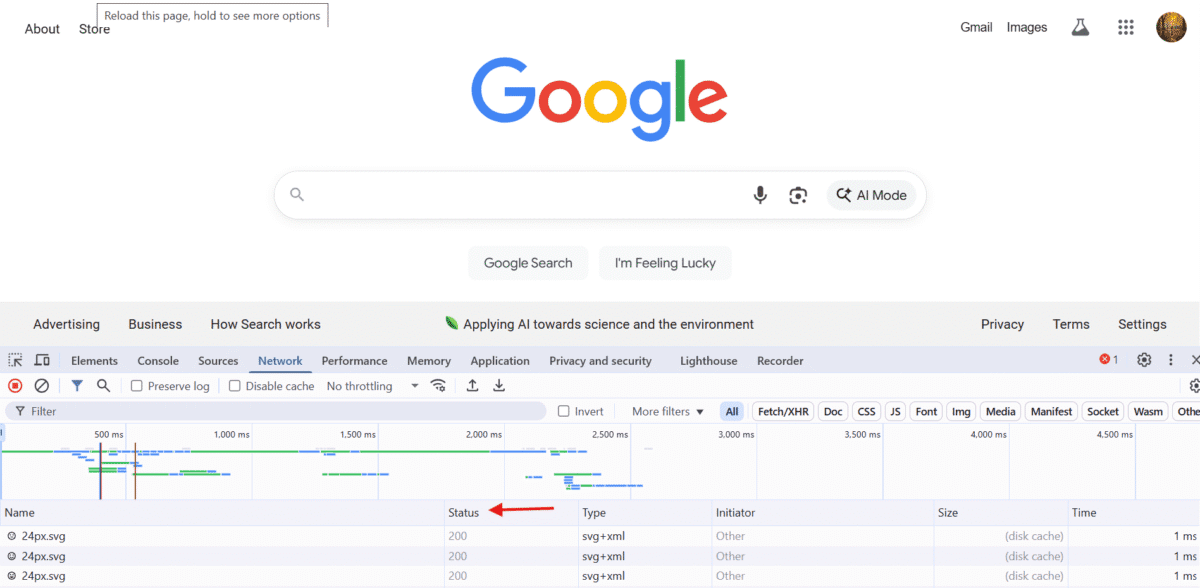Open the No throttling dropdown
This screenshot has width=1200, height=588.
point(369,385)
